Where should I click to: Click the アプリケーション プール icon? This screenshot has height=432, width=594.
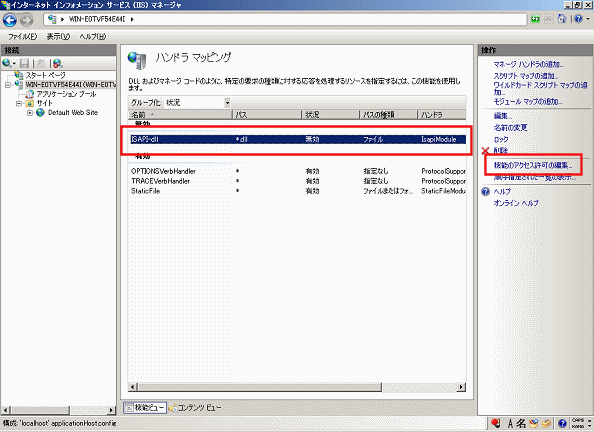click(x=30, y=94)
